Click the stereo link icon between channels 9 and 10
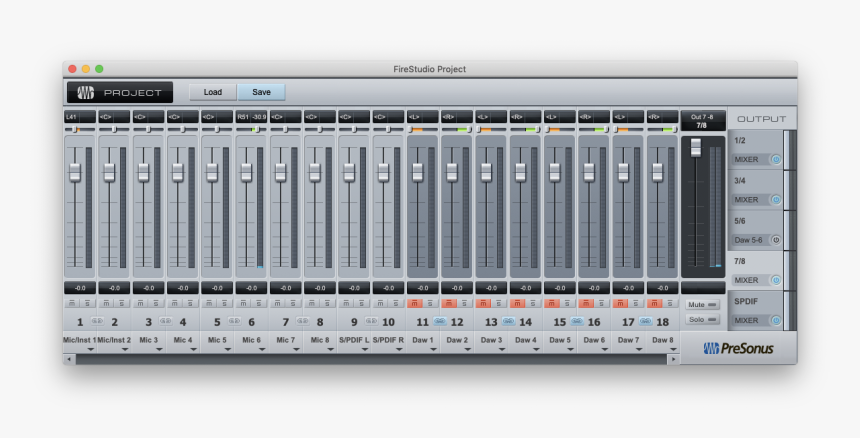This screenshot has height=438, width=860. (x=371, y=321)
